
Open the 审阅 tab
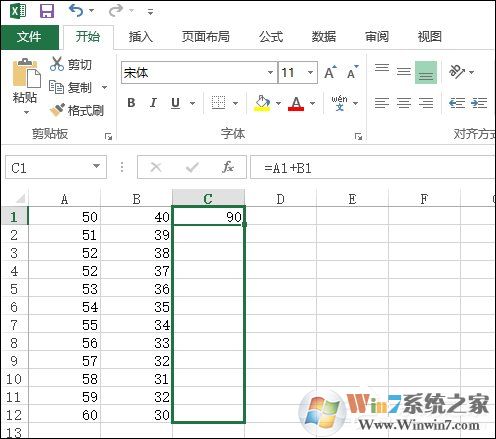377,36
